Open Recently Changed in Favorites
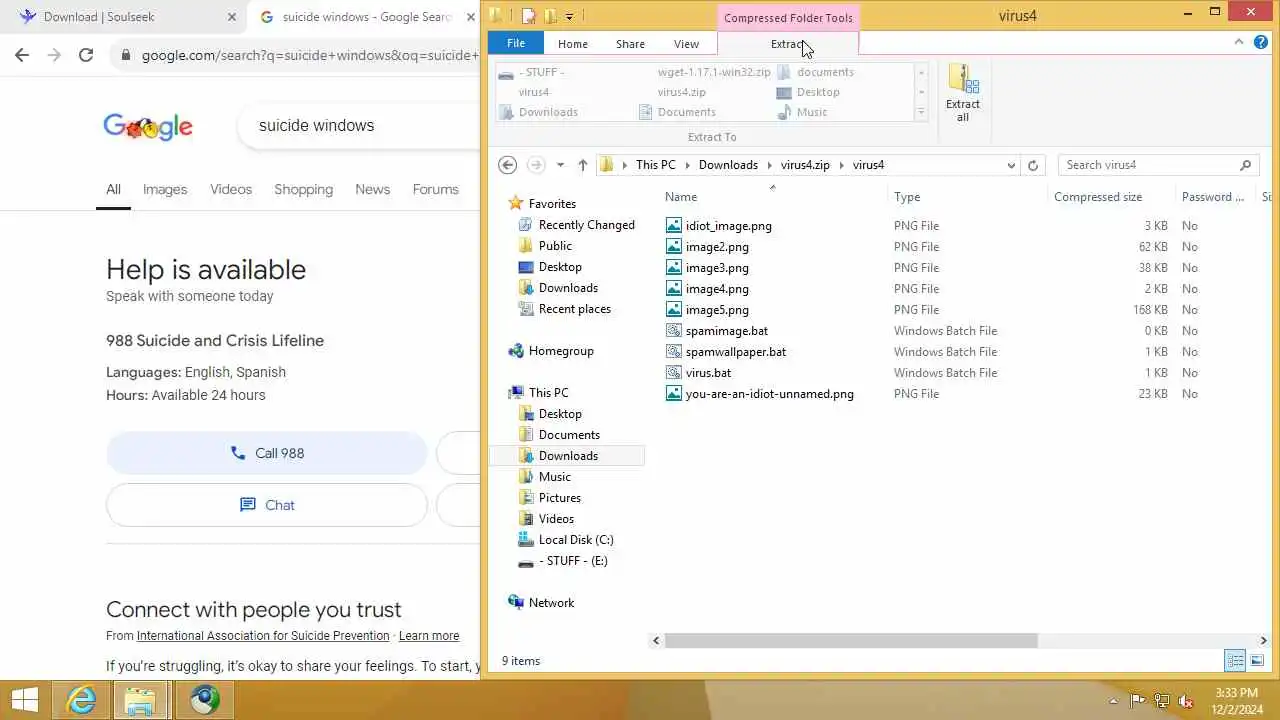Viewport: 1280px width, 720px height. [x=587, y=225]
